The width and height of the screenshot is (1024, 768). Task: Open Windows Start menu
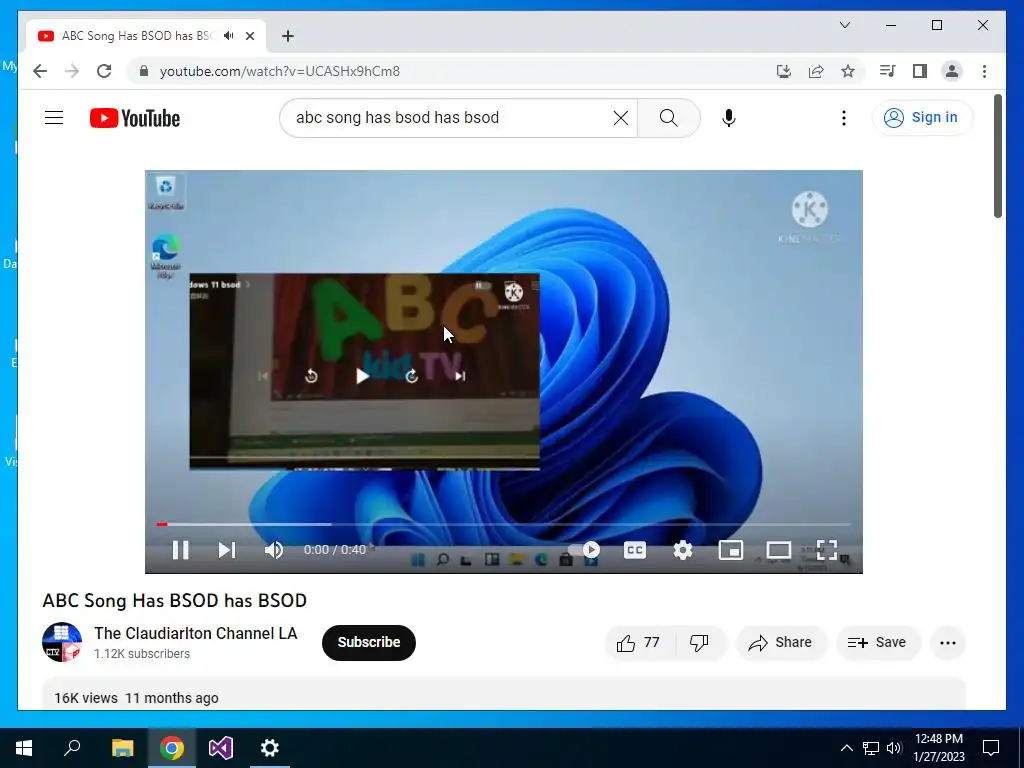click(24, 748)
